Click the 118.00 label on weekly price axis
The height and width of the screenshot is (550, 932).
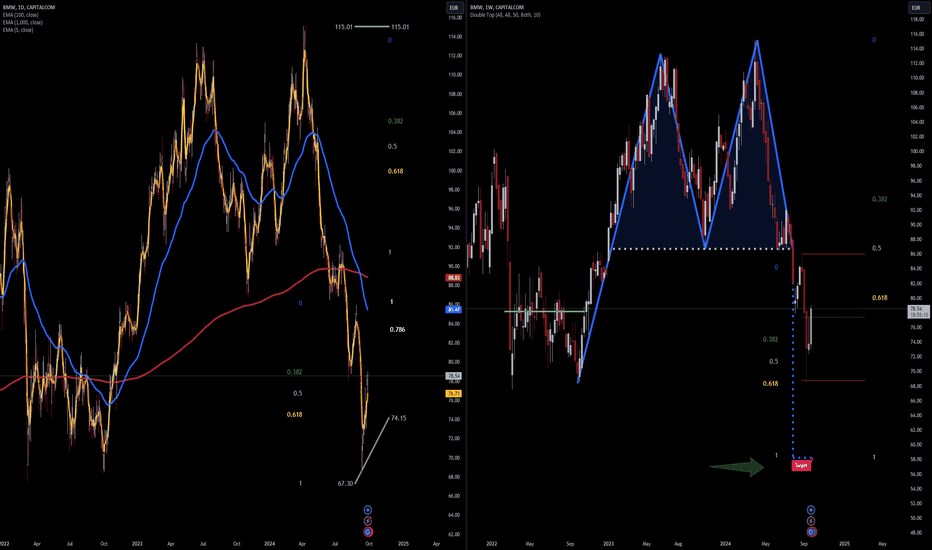pyautogui.click(x=917, y=19)
